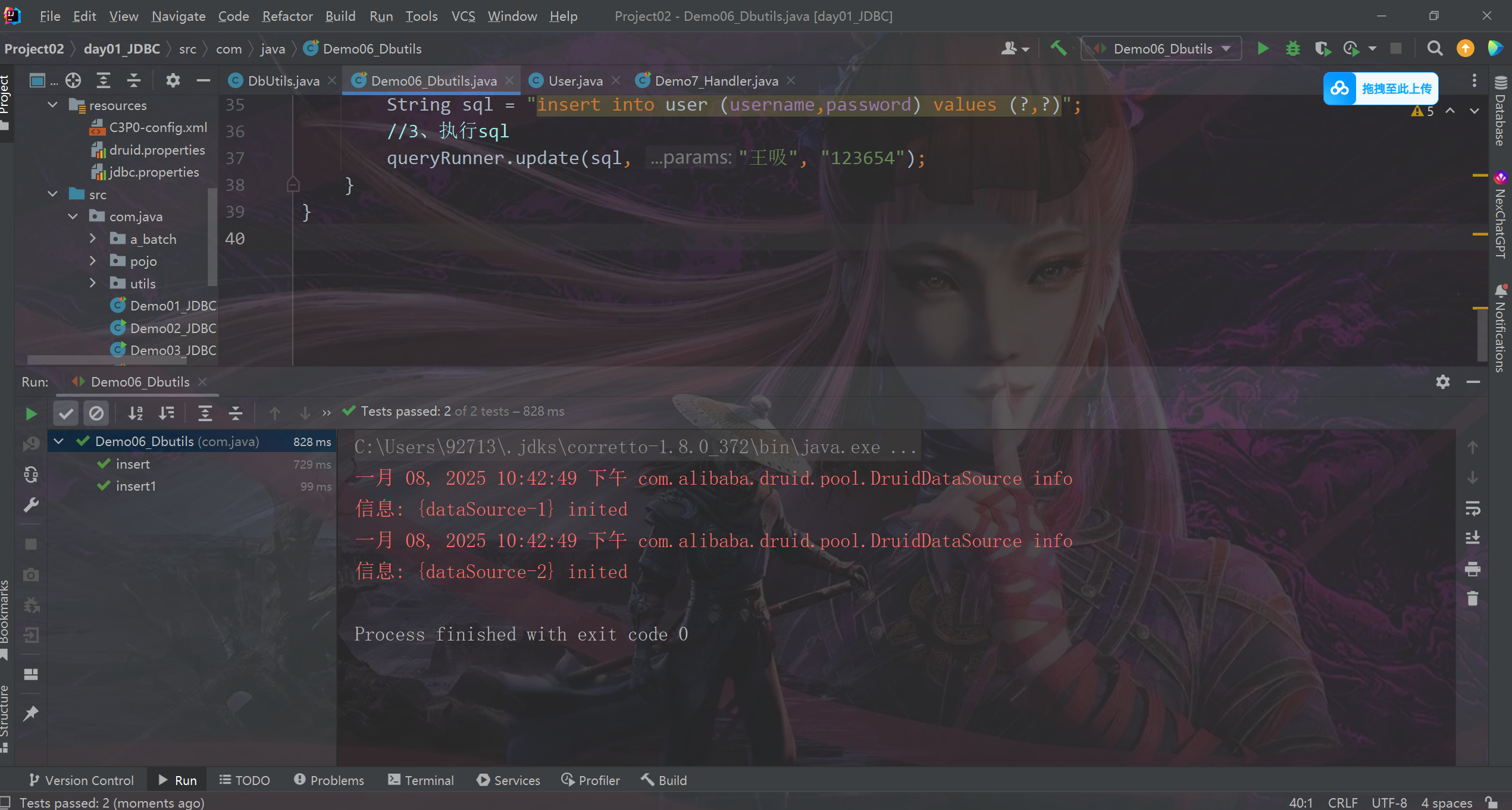Open the Run panel settings gear
The width and height of the screenshot is (1512, 810).
coord(1442,382)
